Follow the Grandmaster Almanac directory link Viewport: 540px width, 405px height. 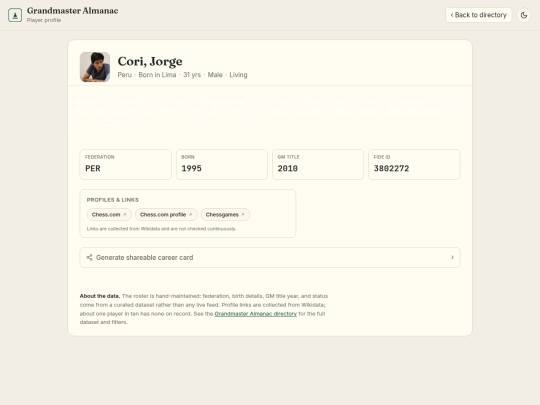tap(256, 314)
